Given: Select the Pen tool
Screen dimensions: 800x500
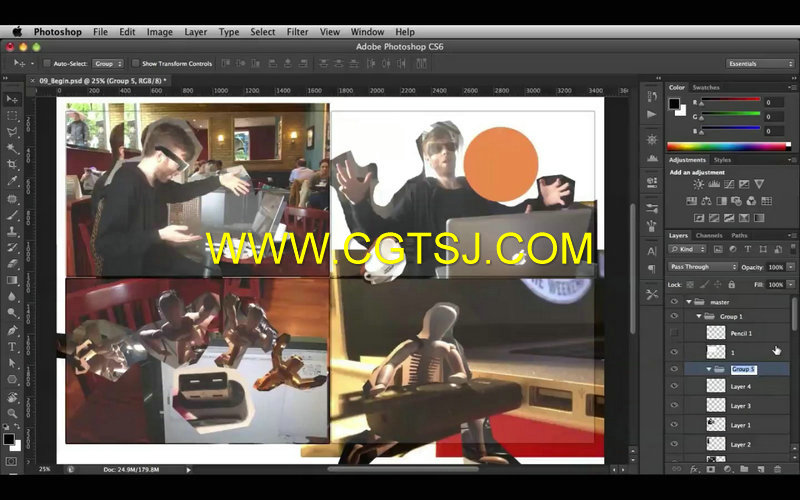Looking at the screenshot, I should click(x=12, y=330).
